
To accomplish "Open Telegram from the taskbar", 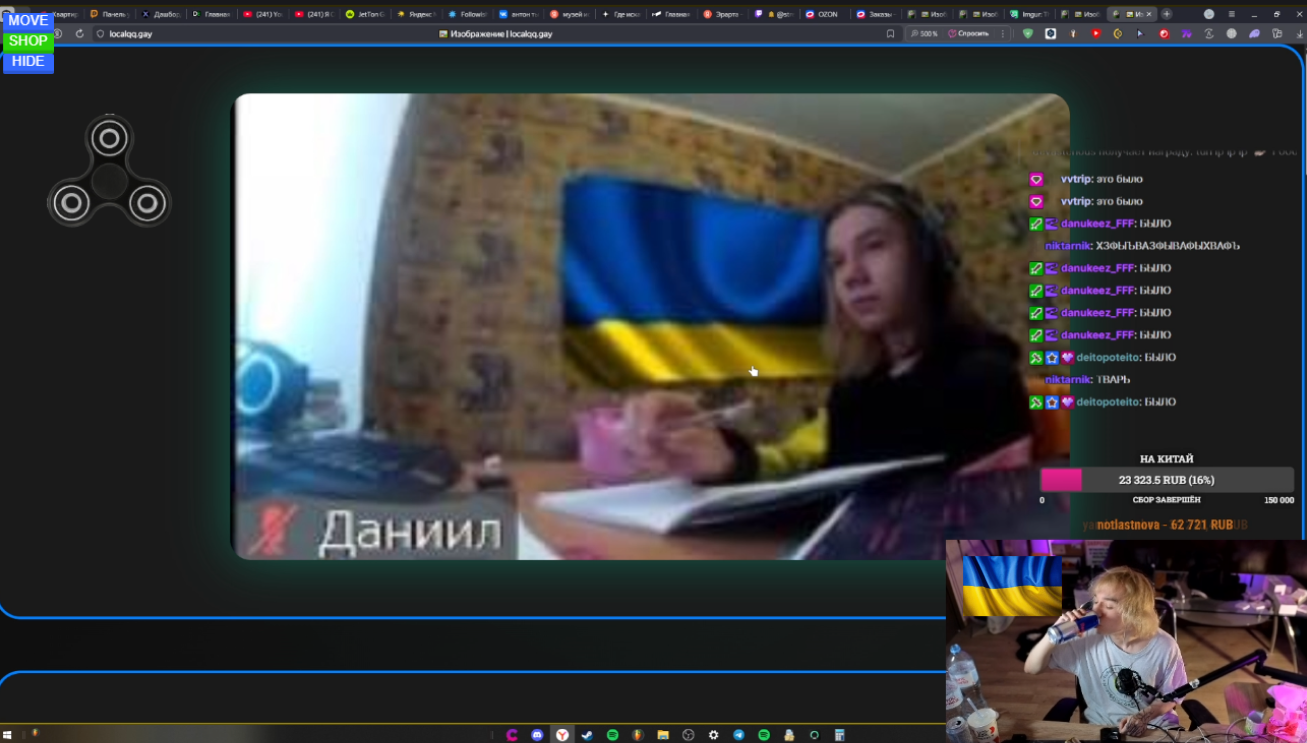I will (x=738, y=733).
